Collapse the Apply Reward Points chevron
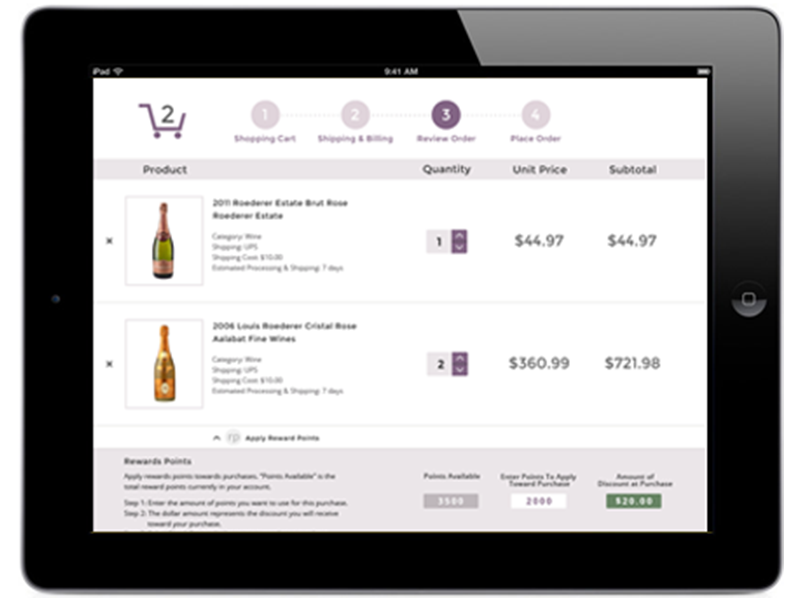The image size is (800, 600). [x=216, y=438]
